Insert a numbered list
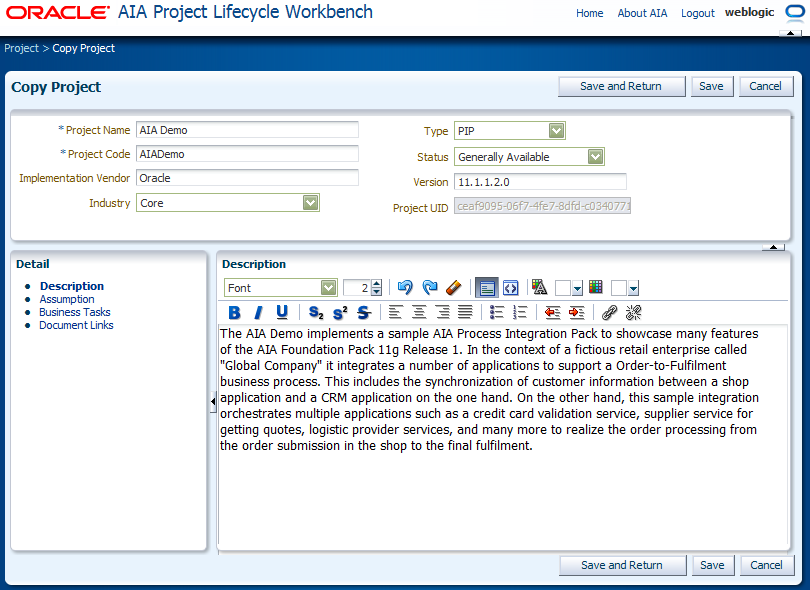This screenshot has height=590, width=810. coord(520,312)
